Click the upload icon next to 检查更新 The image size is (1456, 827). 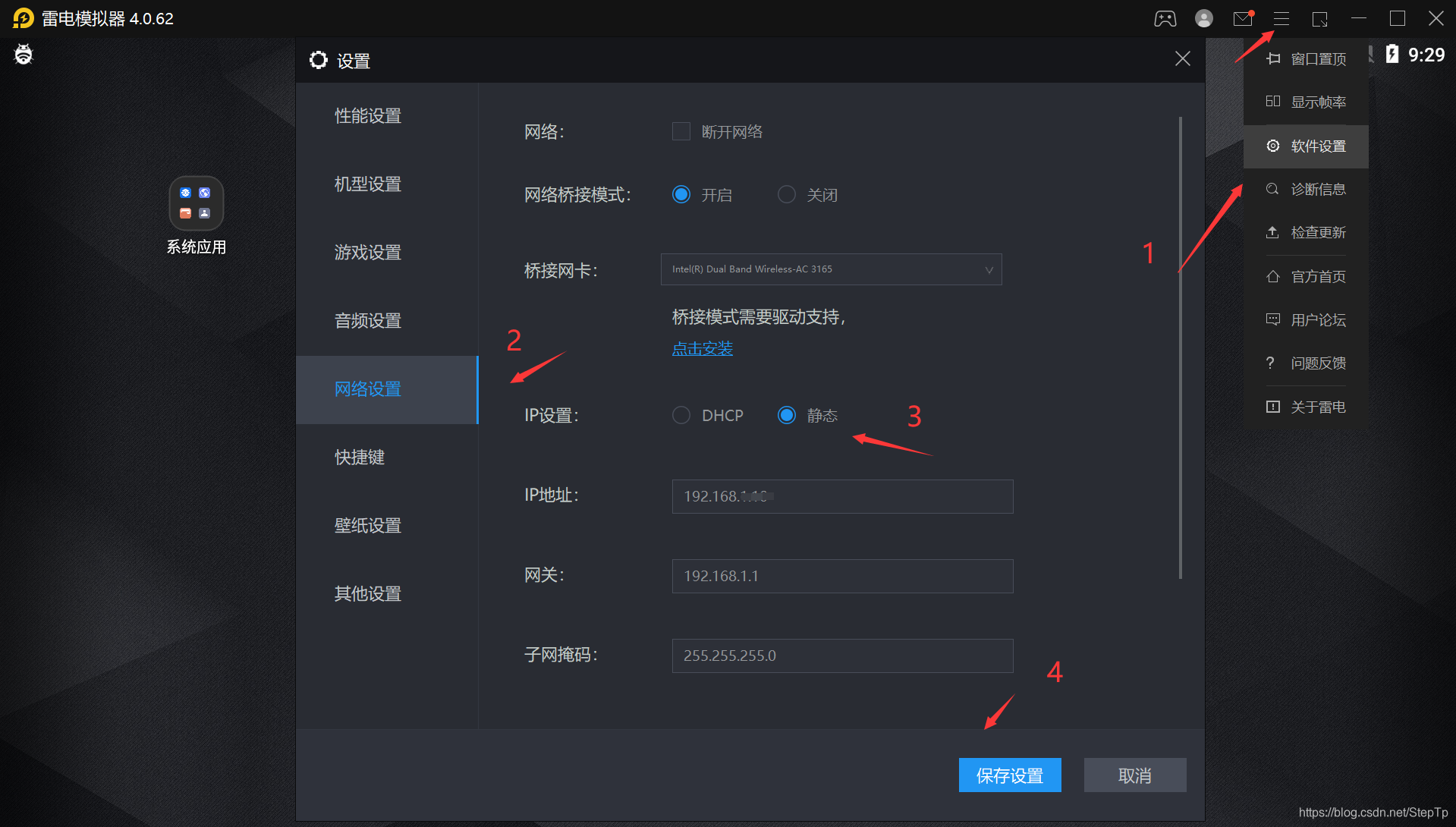1273,232
